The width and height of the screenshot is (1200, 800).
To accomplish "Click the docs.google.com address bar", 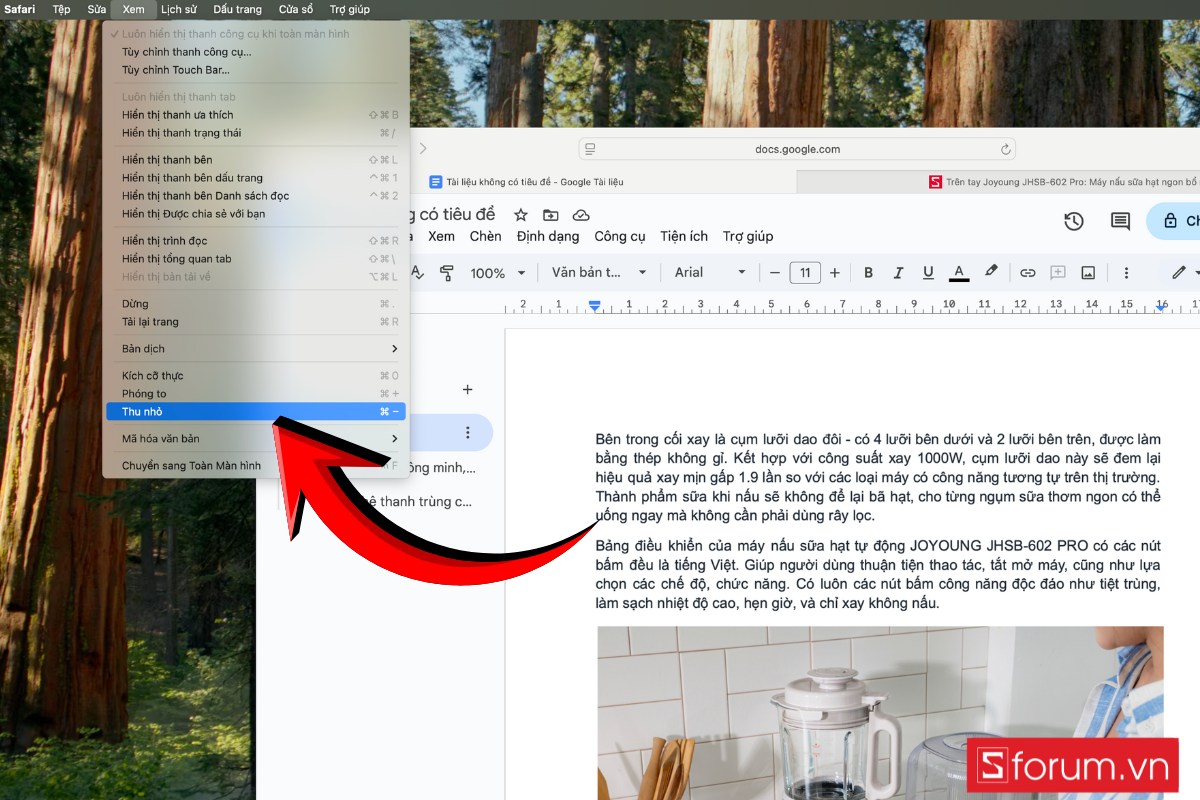I will coord(797,149).
